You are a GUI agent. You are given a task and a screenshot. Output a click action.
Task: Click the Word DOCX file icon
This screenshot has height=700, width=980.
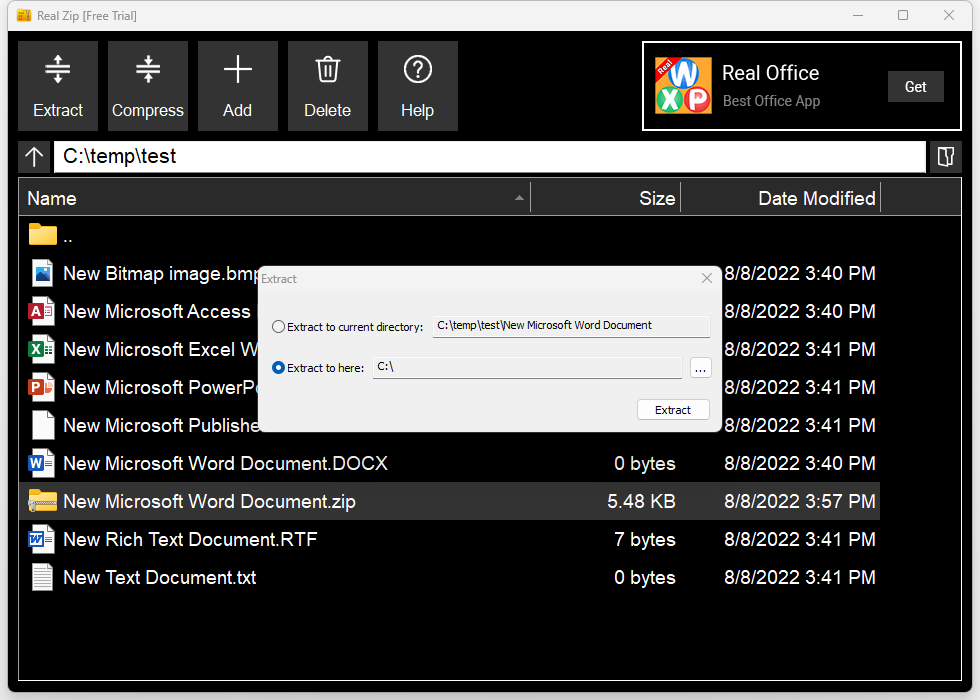click(x=42, y=464)
